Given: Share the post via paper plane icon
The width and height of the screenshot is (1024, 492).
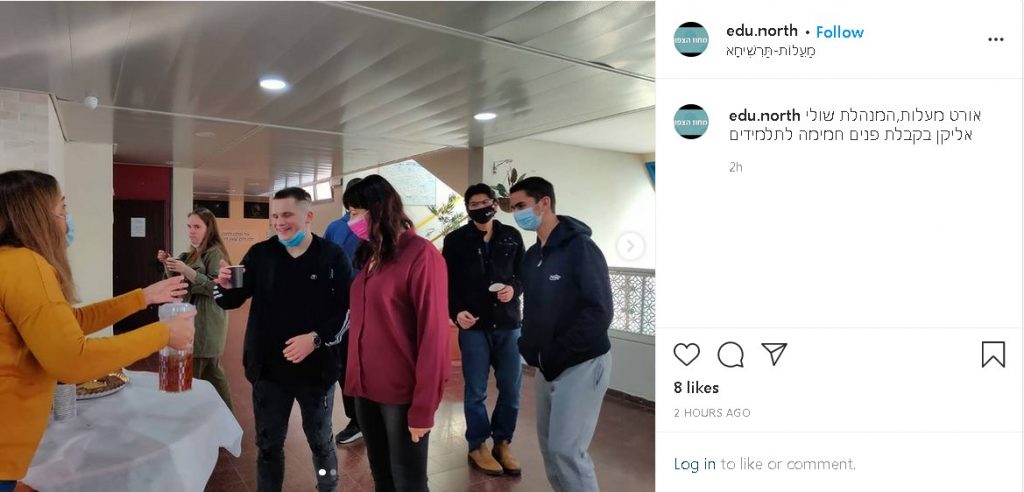Looking at the screenshot, I should [x=774, y=353].
